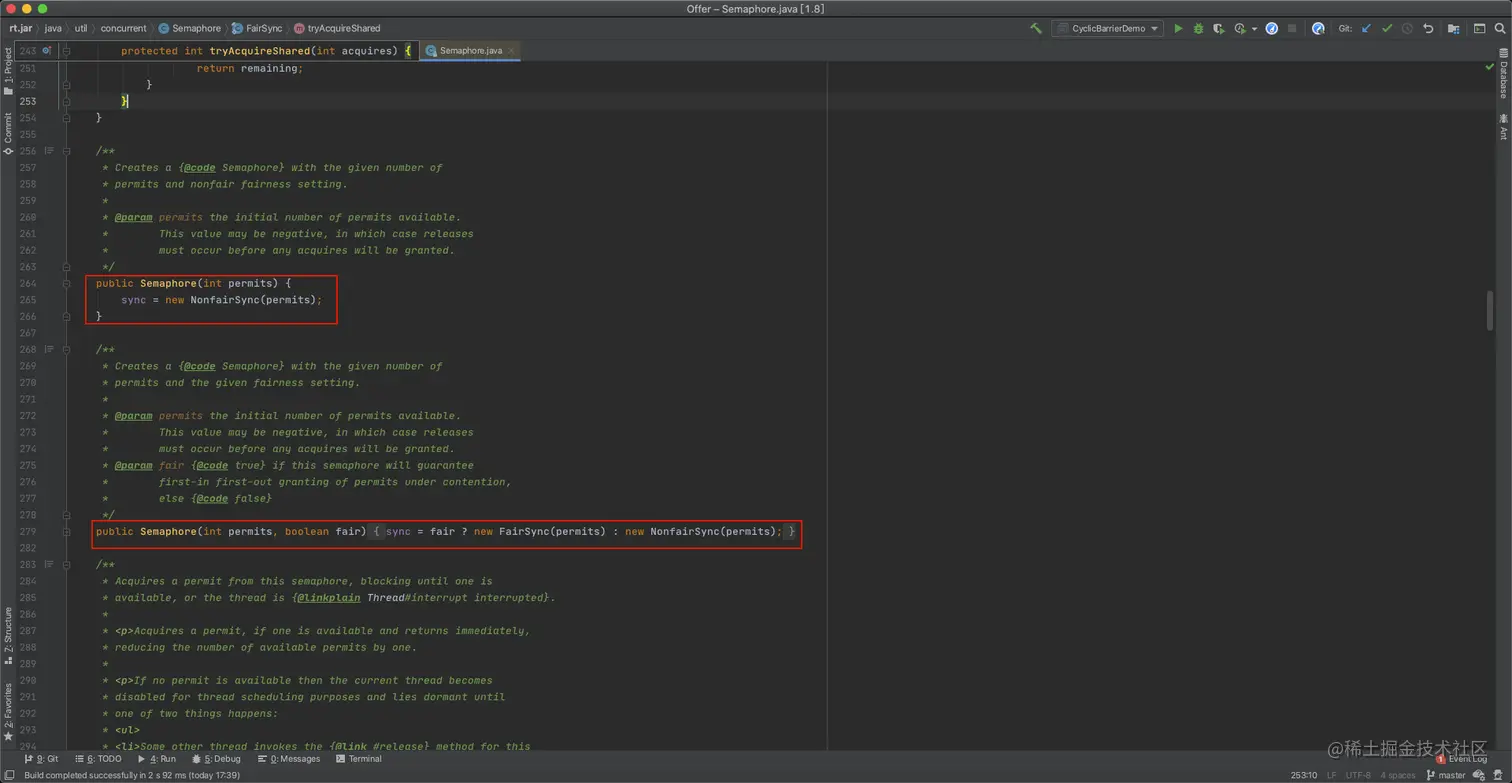1512x783 pixels.
Task: Toggle rendered doc view at line 268
Action: click(x=49, y=349)
